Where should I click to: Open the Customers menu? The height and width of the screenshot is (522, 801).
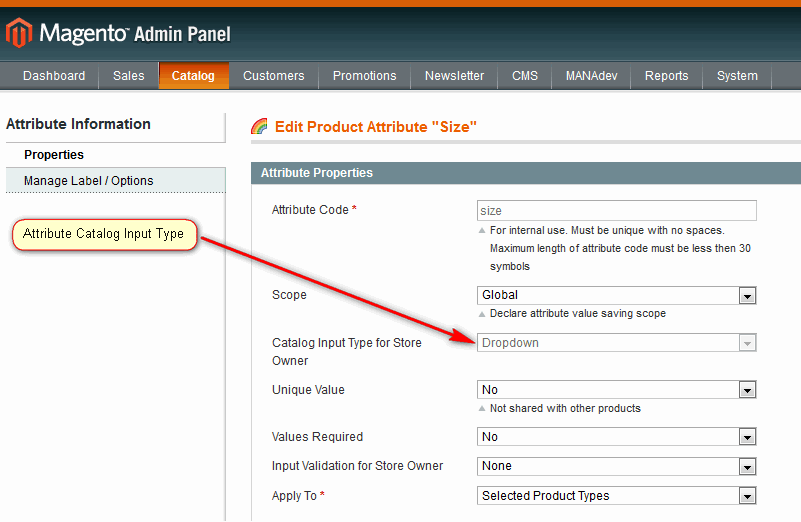(x=274, y=76)
